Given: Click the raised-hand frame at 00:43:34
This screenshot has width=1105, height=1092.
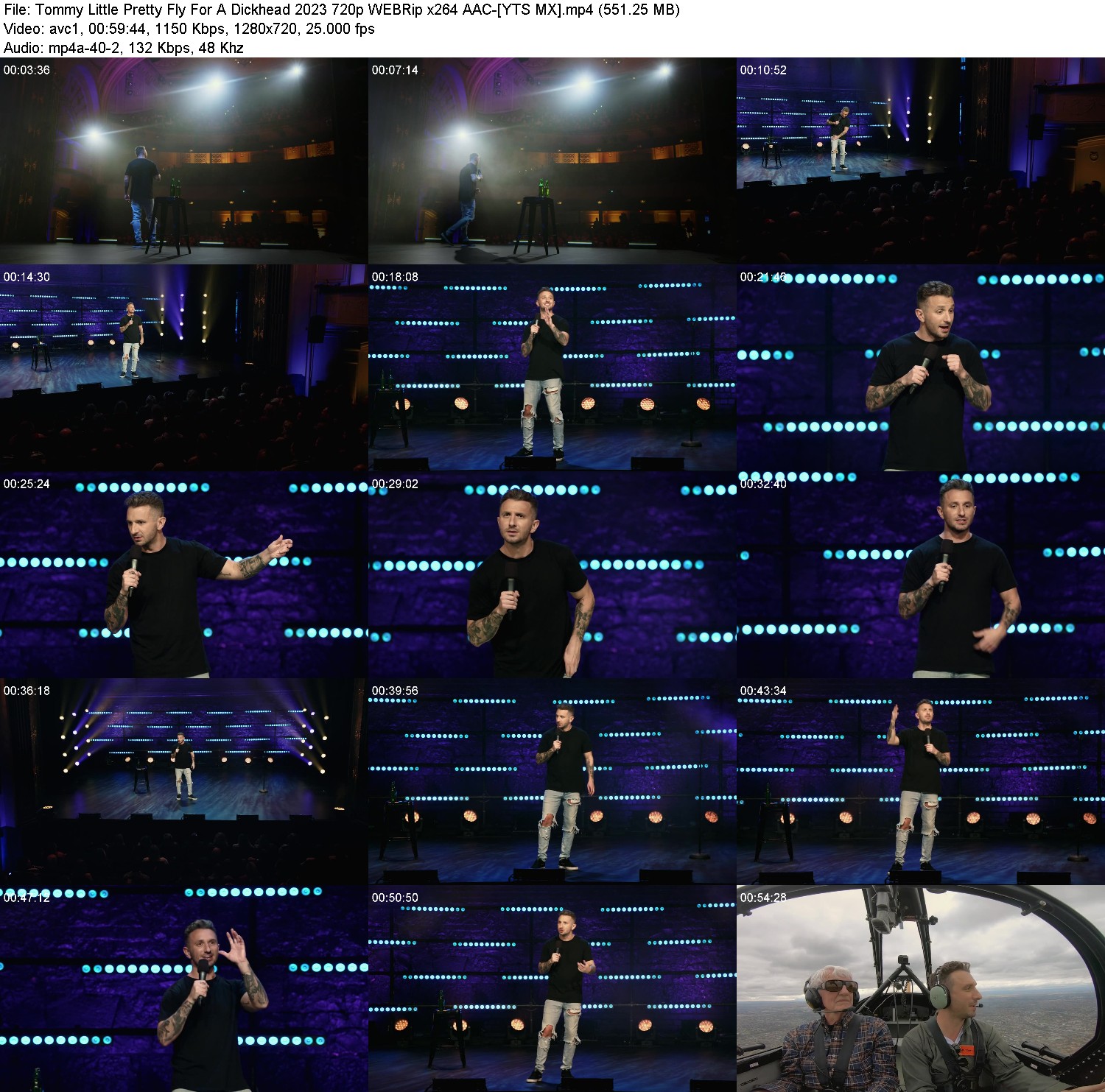Looking at the screenshot, I should (921, 782).
